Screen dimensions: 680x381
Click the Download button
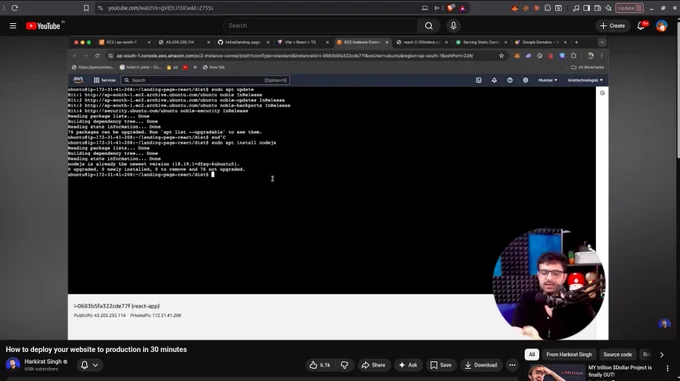pyautogui.click(x=481, y=365)
